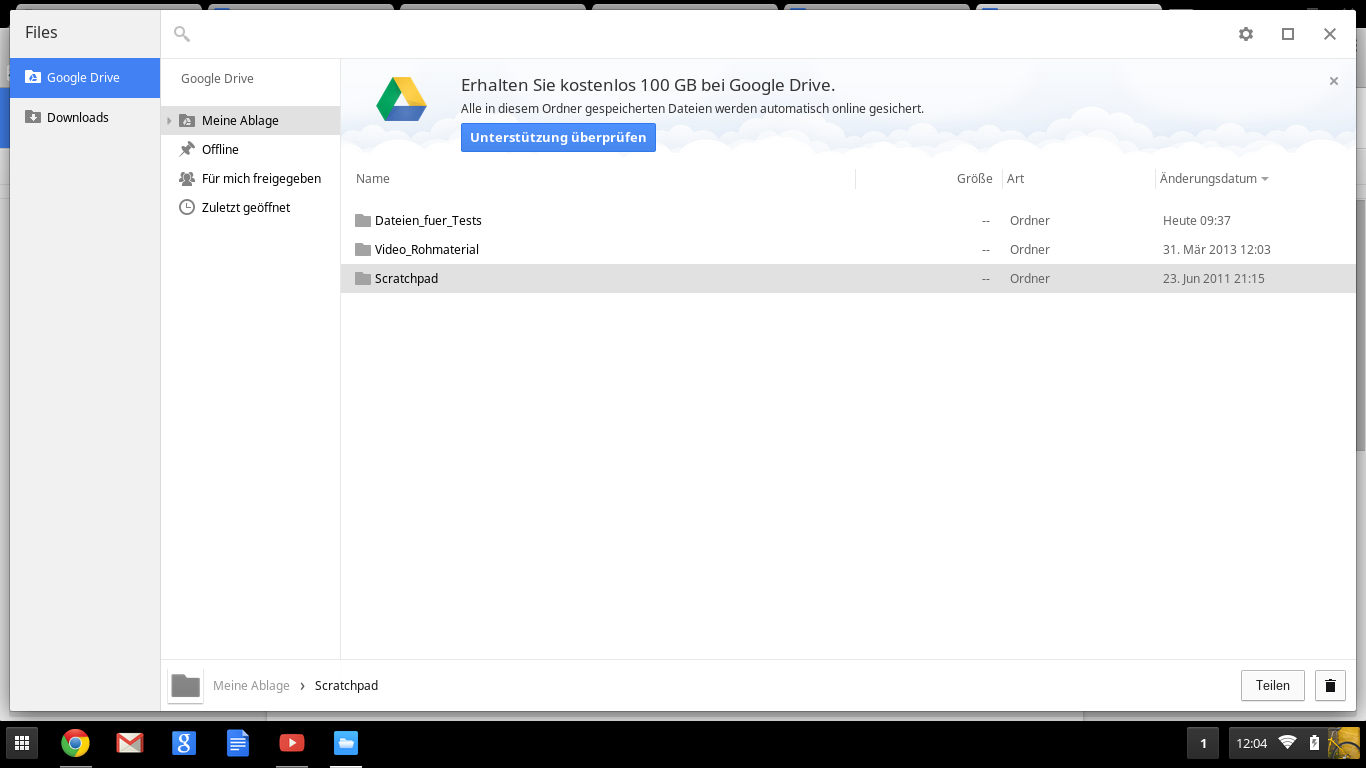Open the Files settings gear menu
Image resolution: width=1366 pixels, height=768 pixels.
1245,34
